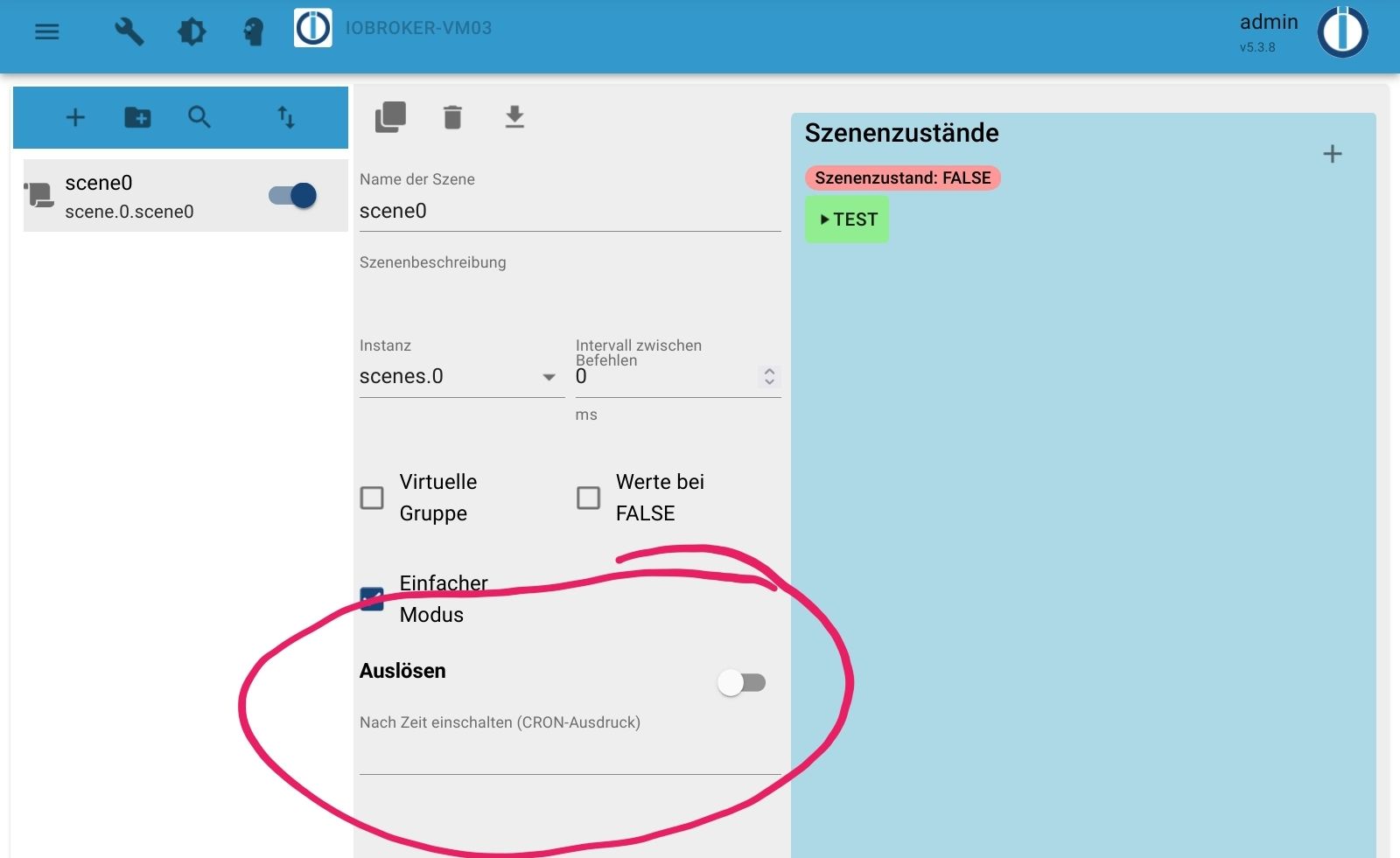The height and width of the screenshot is (858, 1400).
Task: Open the scene list search
Action: 199,117
